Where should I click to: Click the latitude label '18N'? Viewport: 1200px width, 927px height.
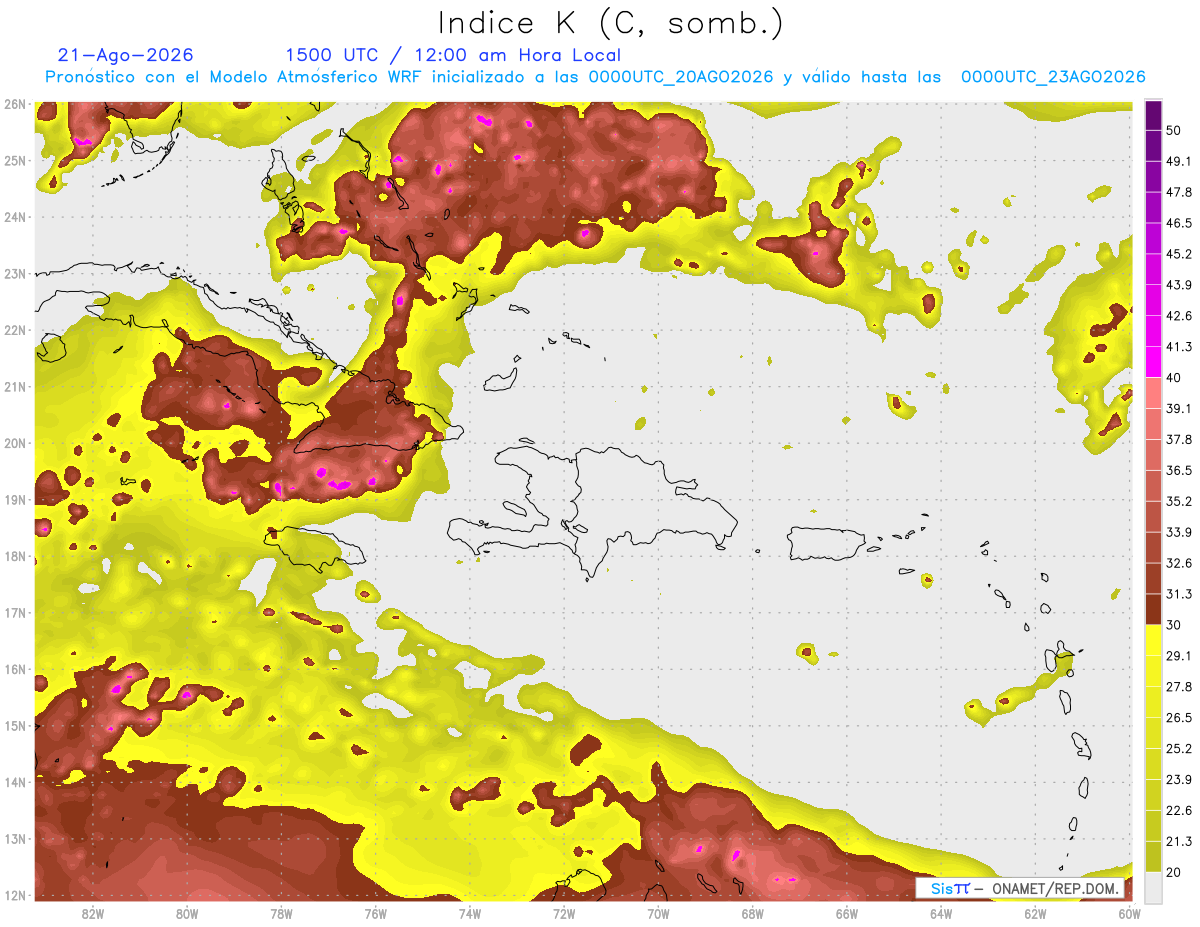point(15,556)
